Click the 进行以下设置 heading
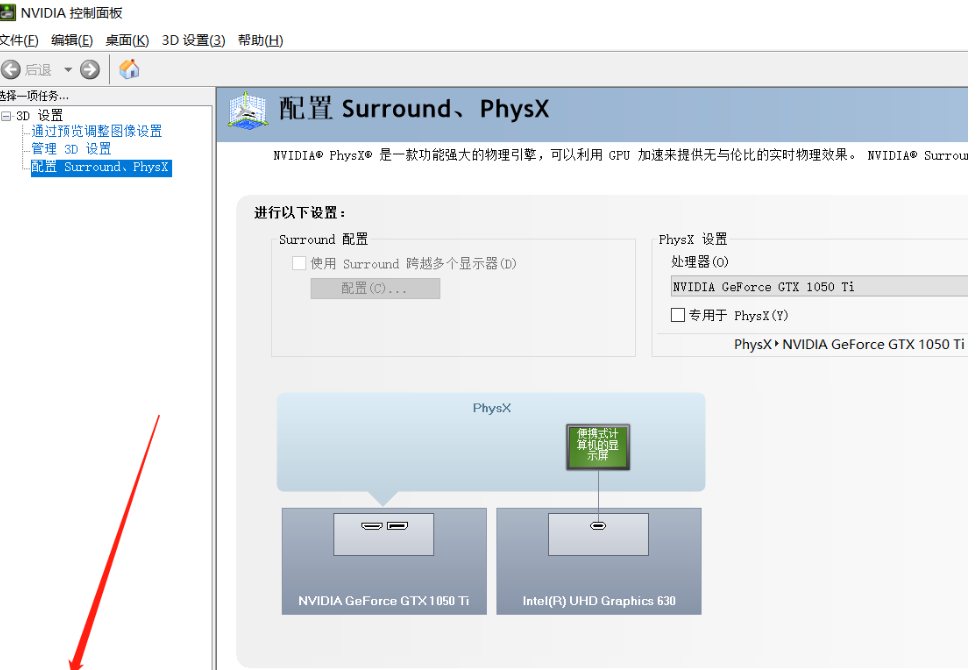The height and width of the screenshot is (670, 977). [300, 213]
